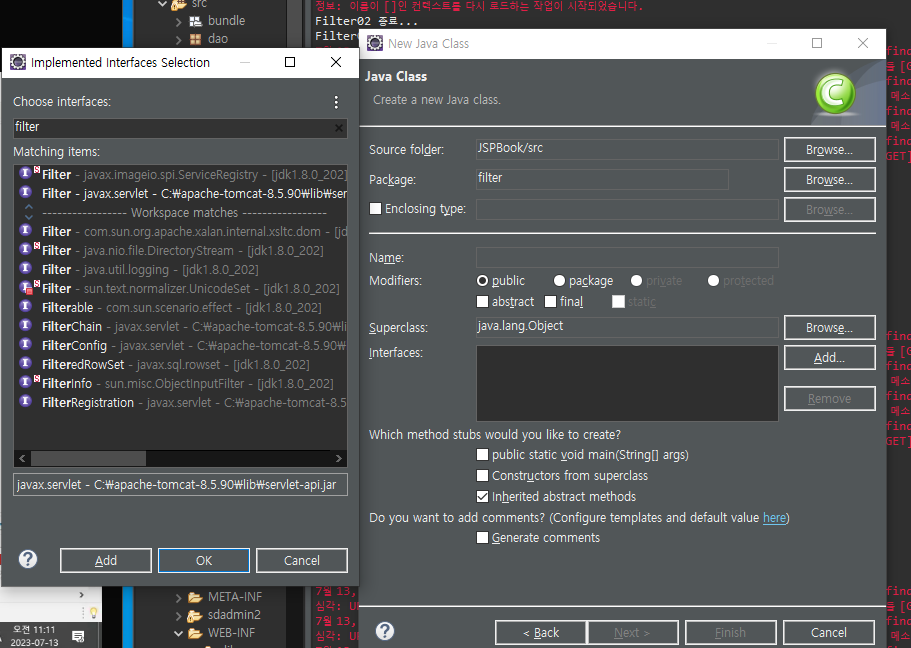Check public static void main stub option

tap(482, 454)
